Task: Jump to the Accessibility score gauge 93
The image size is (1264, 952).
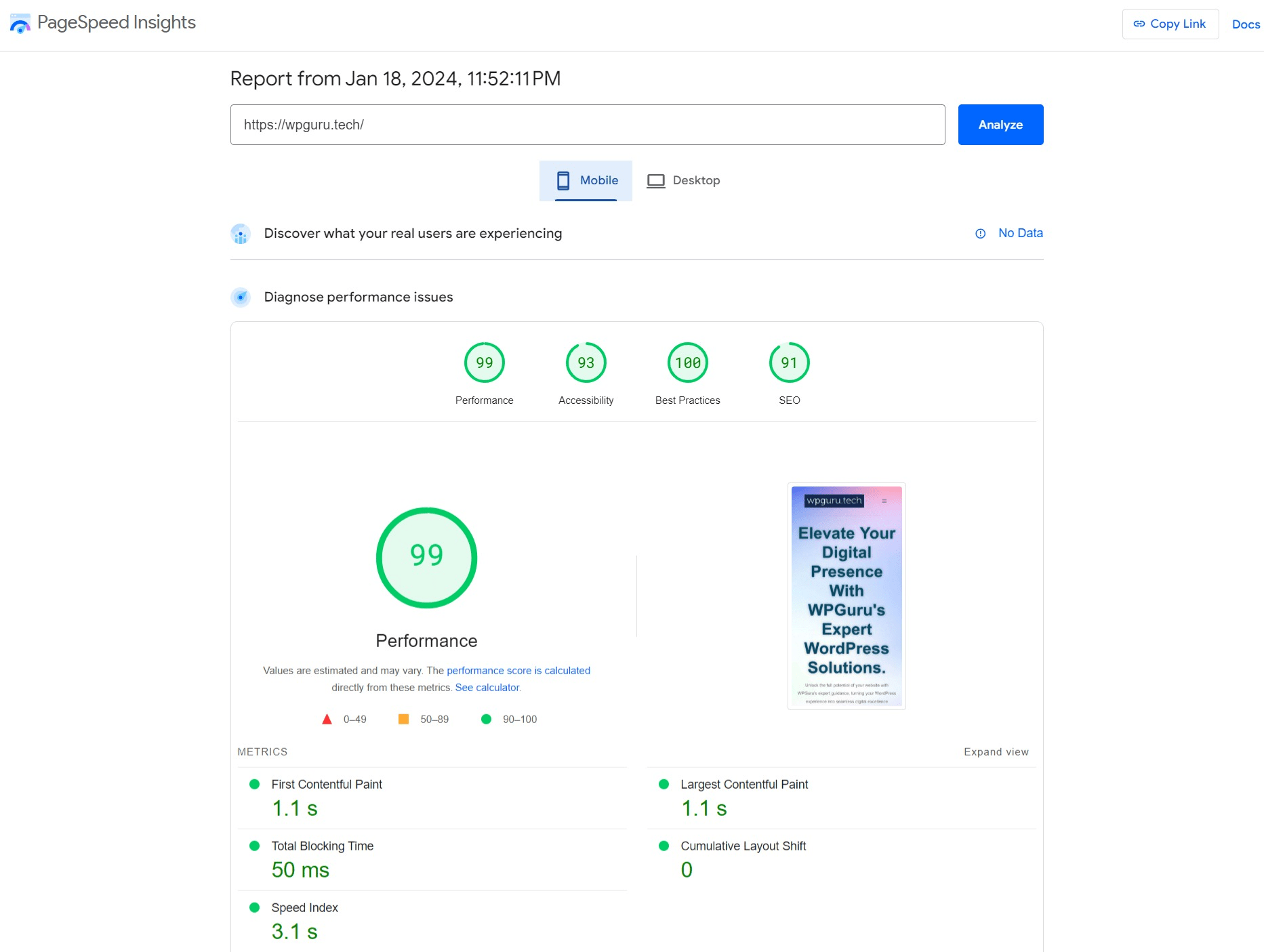Action: (x=586, y=363)
